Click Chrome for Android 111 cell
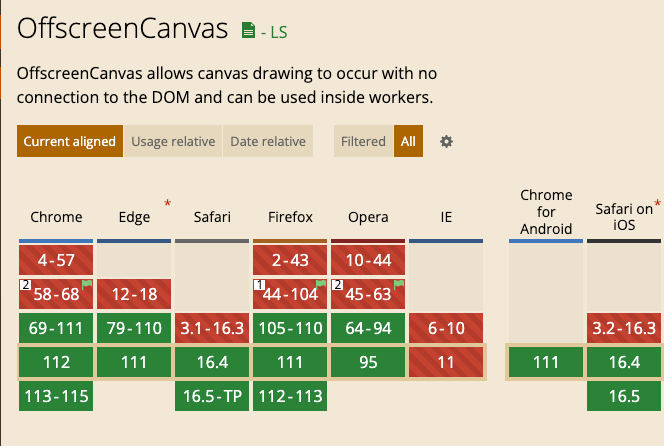The width and height of the screenshot is (664, 446). 546,362
